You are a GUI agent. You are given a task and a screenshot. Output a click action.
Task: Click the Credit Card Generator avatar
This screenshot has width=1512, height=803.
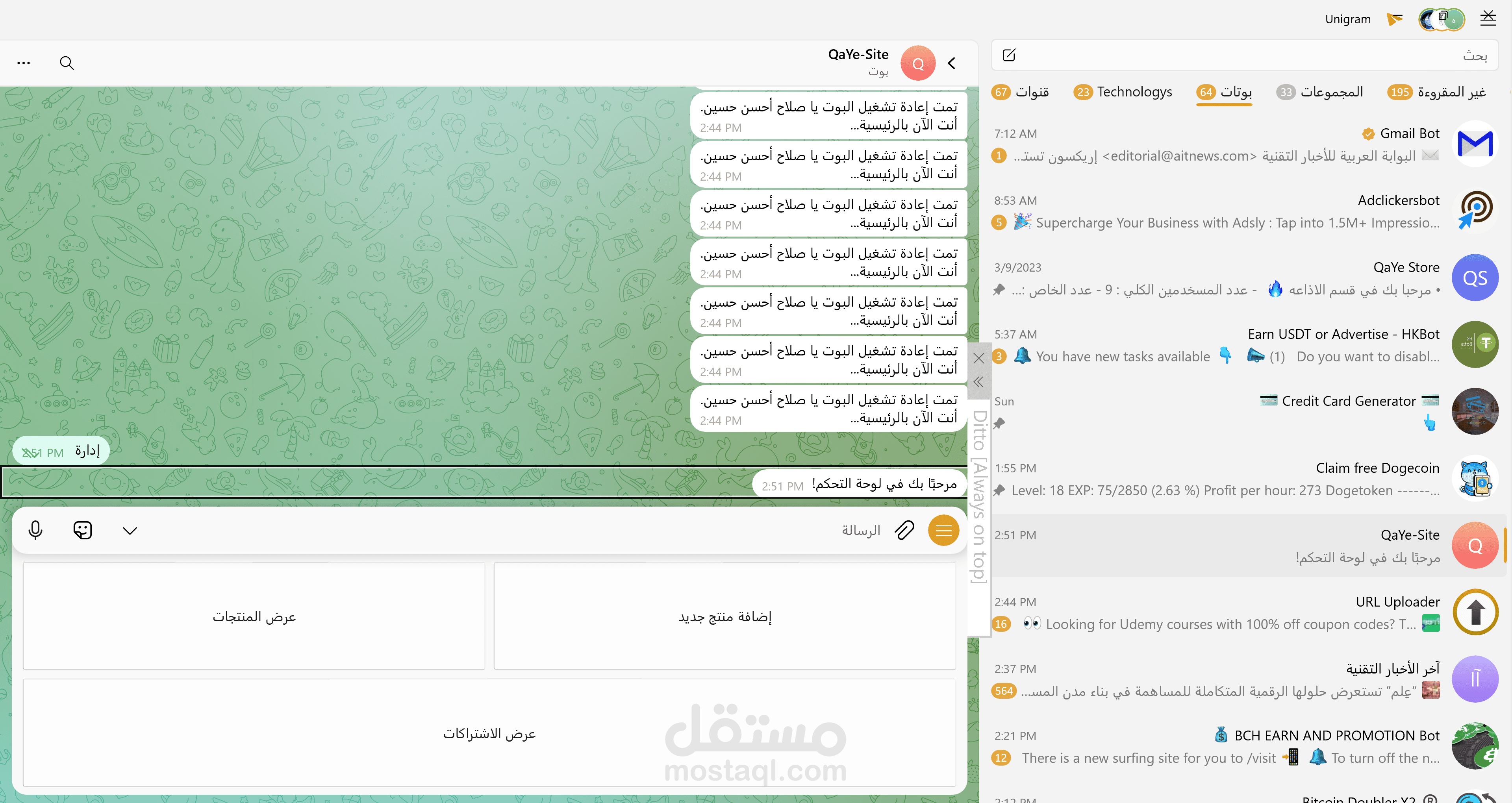pos(1475,411)
